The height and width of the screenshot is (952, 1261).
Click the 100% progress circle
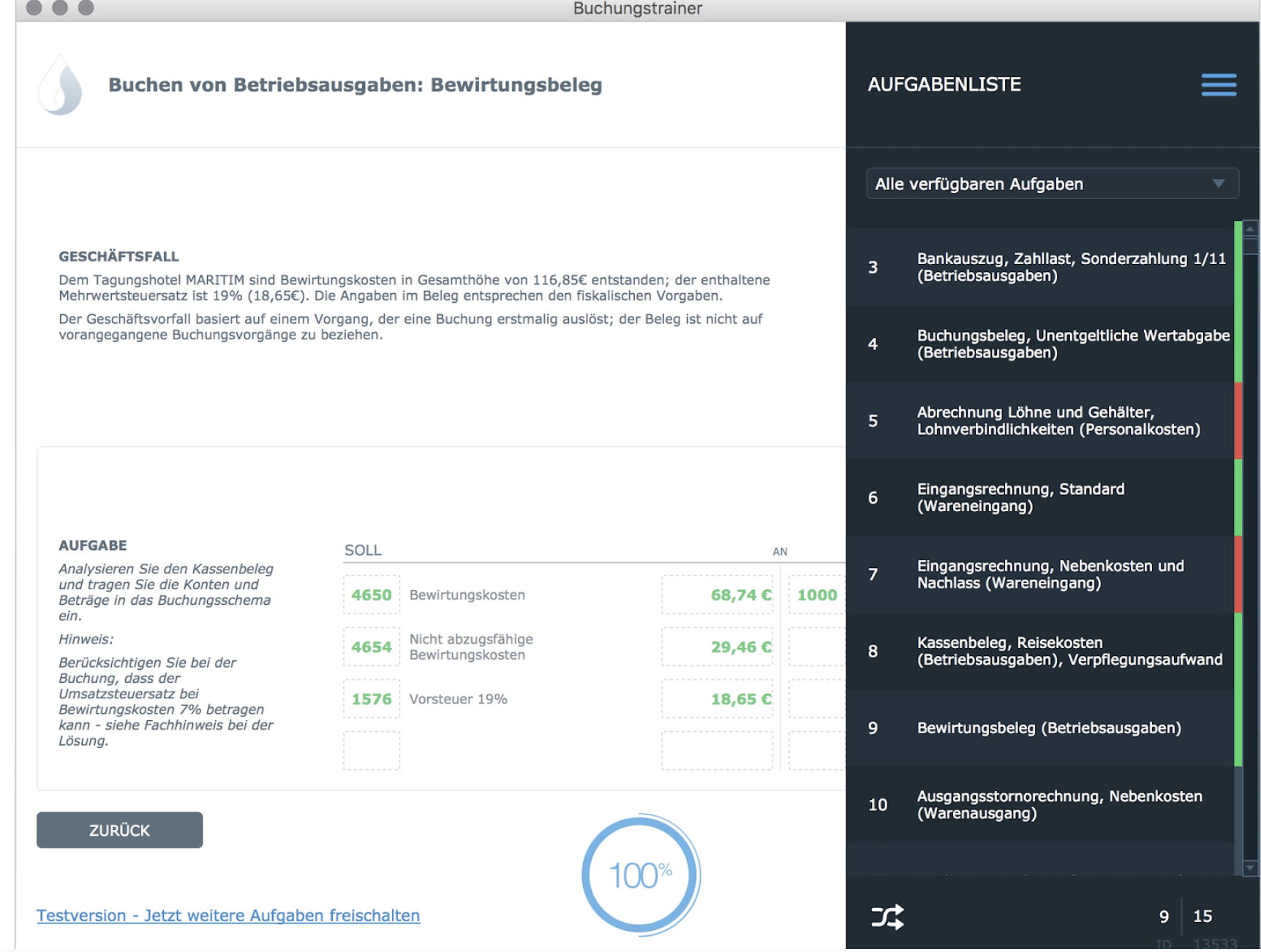pos(640,874)
